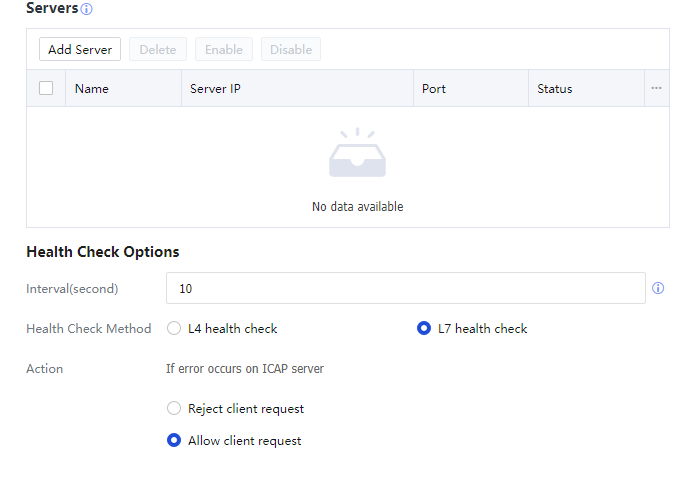
Task: Click the empty inbox placeholder icon
Action: 357,155
